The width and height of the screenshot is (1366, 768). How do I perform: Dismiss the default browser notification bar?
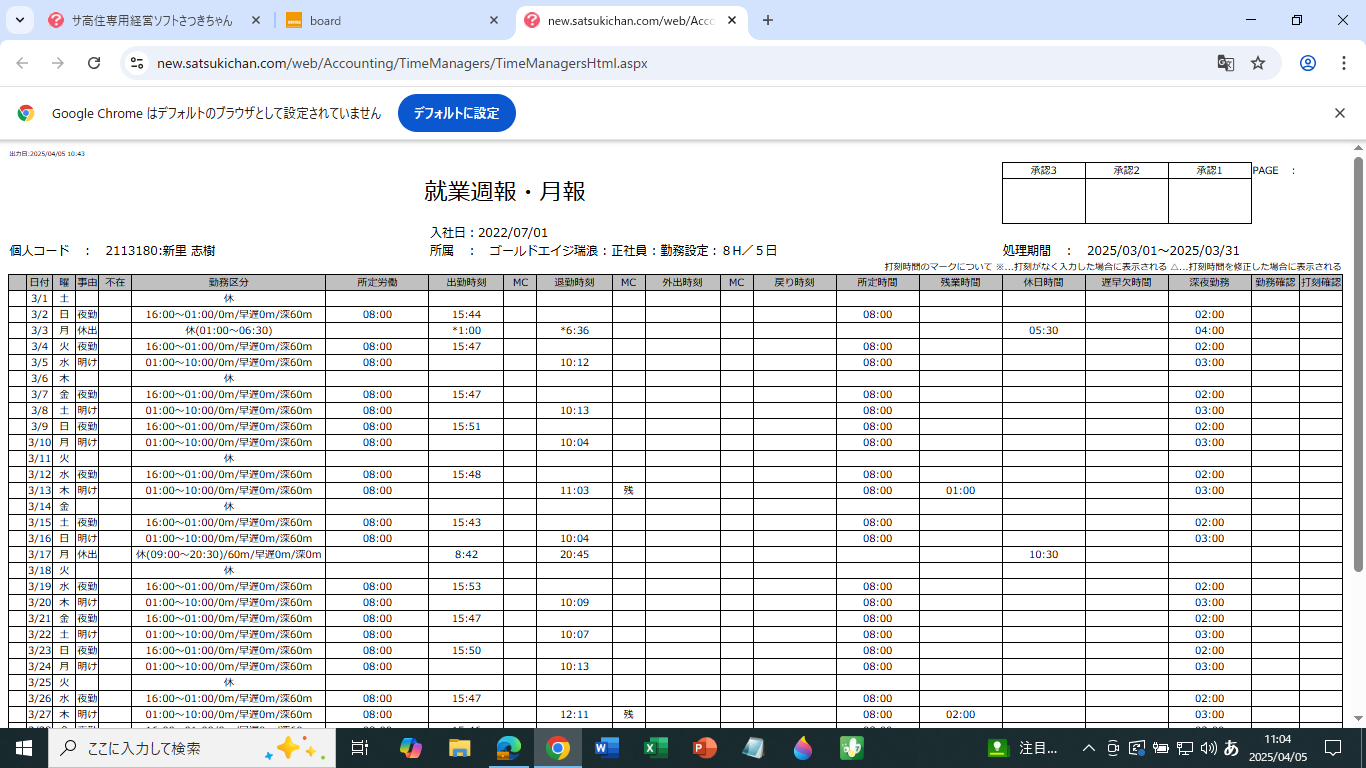point(1340,113)
